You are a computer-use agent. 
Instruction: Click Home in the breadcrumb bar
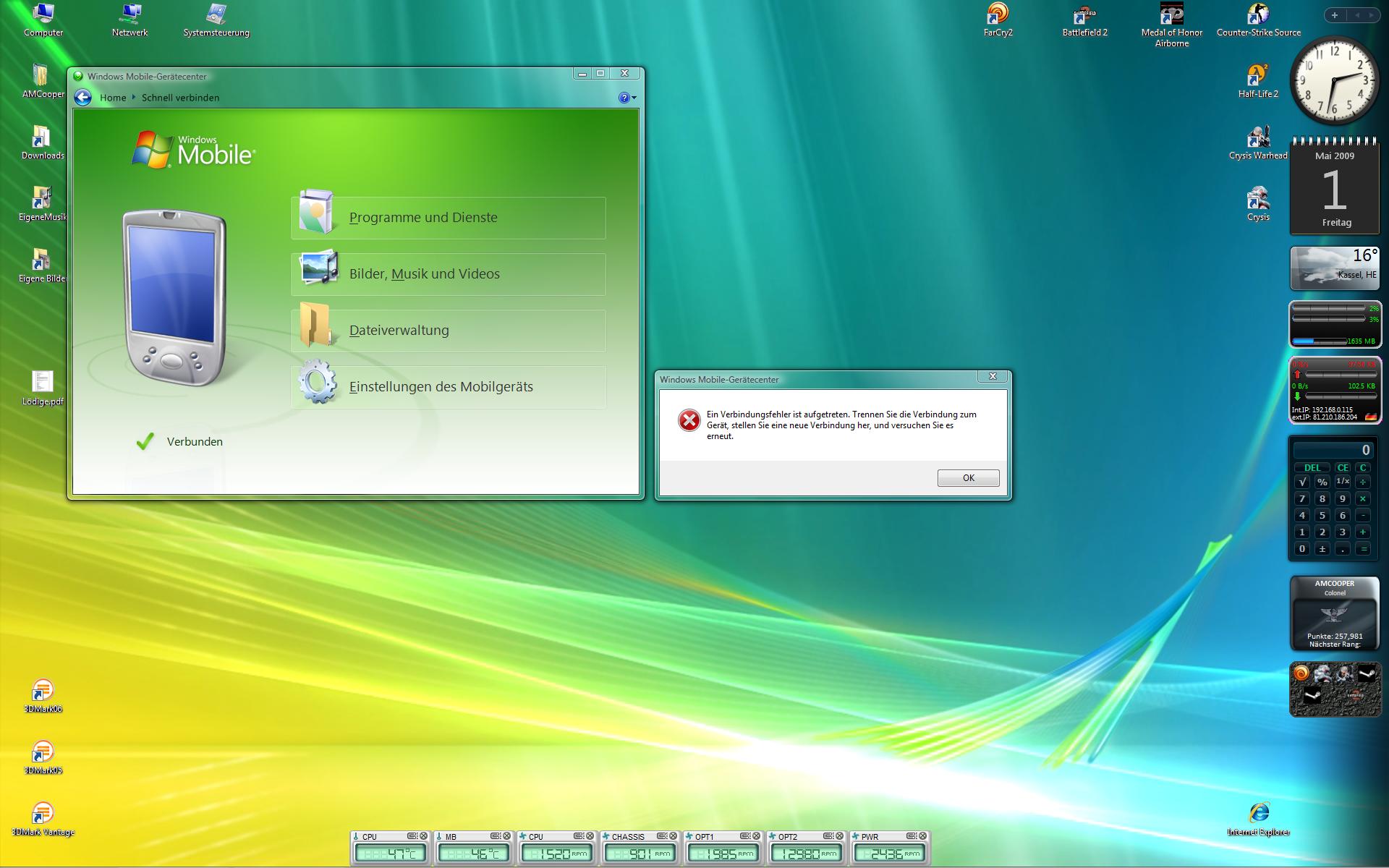113,98
